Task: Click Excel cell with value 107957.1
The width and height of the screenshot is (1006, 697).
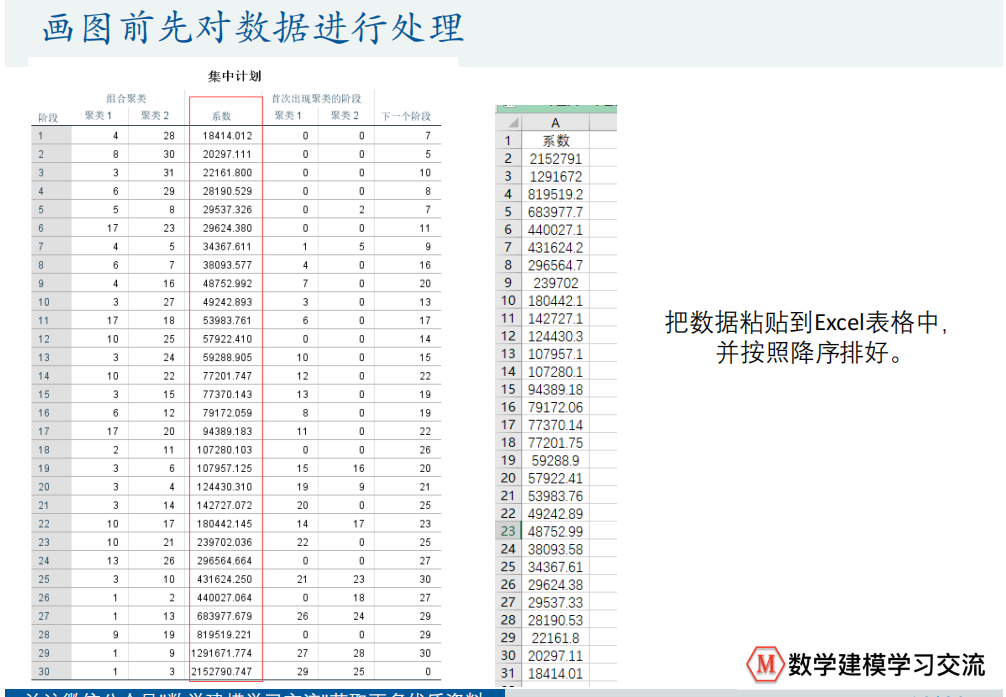Action: coord(556,354)
